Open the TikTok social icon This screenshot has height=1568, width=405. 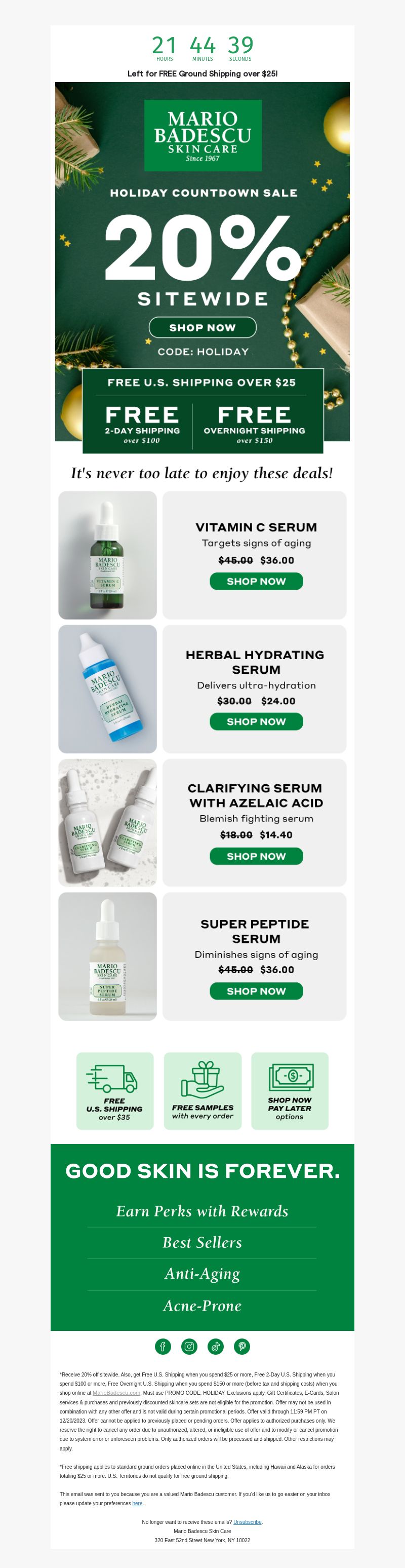(x=216, y=1347)
